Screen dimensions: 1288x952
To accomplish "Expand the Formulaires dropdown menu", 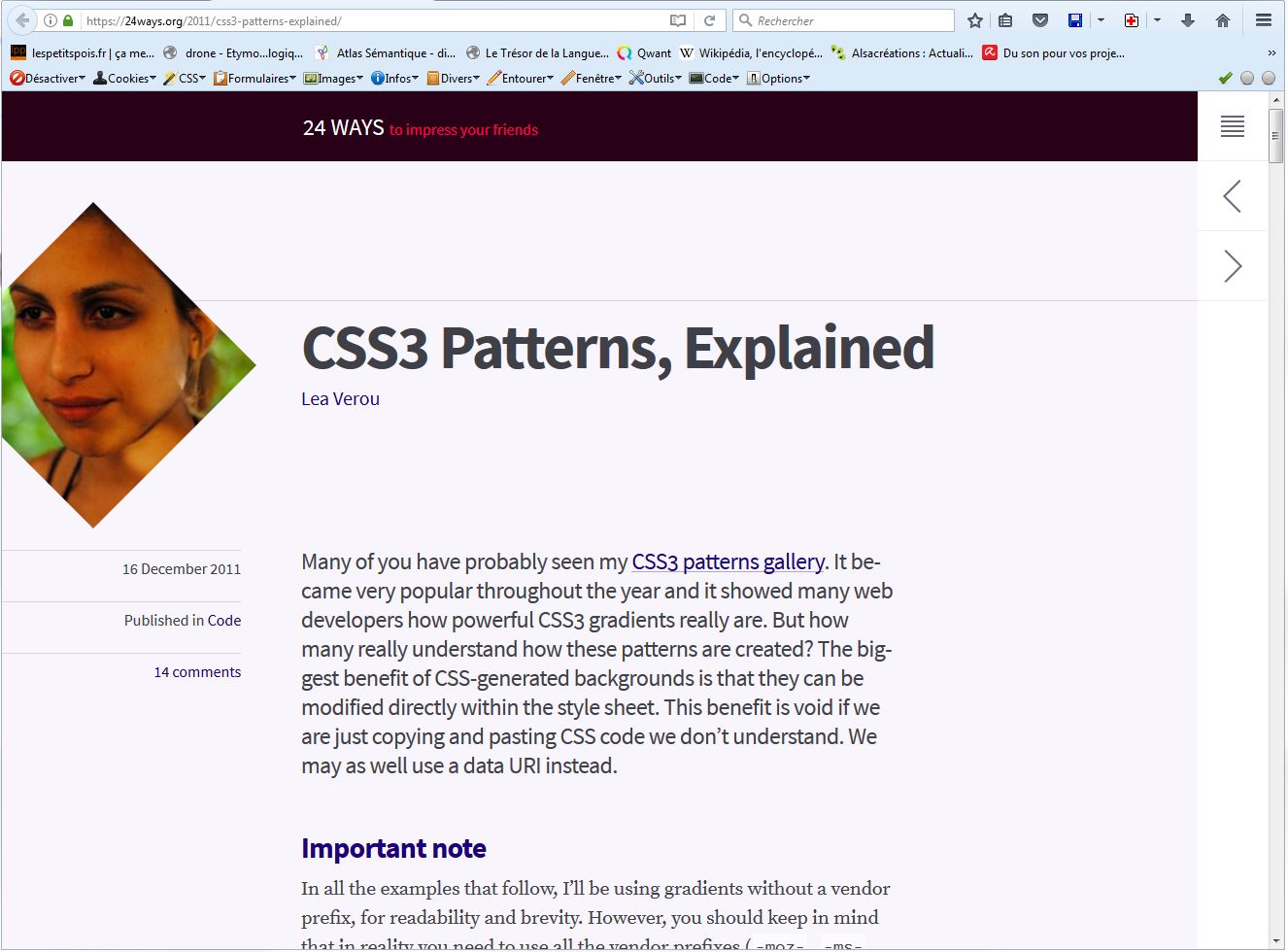I will coord(254,78).
